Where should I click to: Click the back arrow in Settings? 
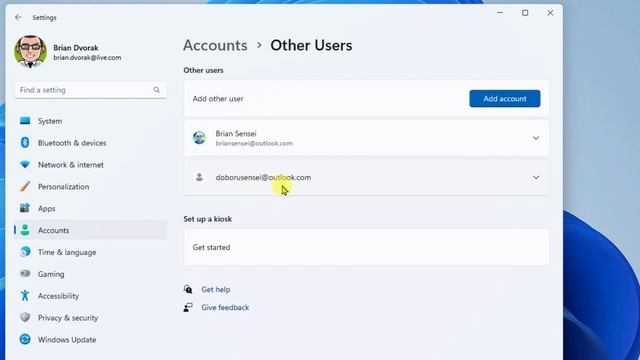click(x=18, y=17)
